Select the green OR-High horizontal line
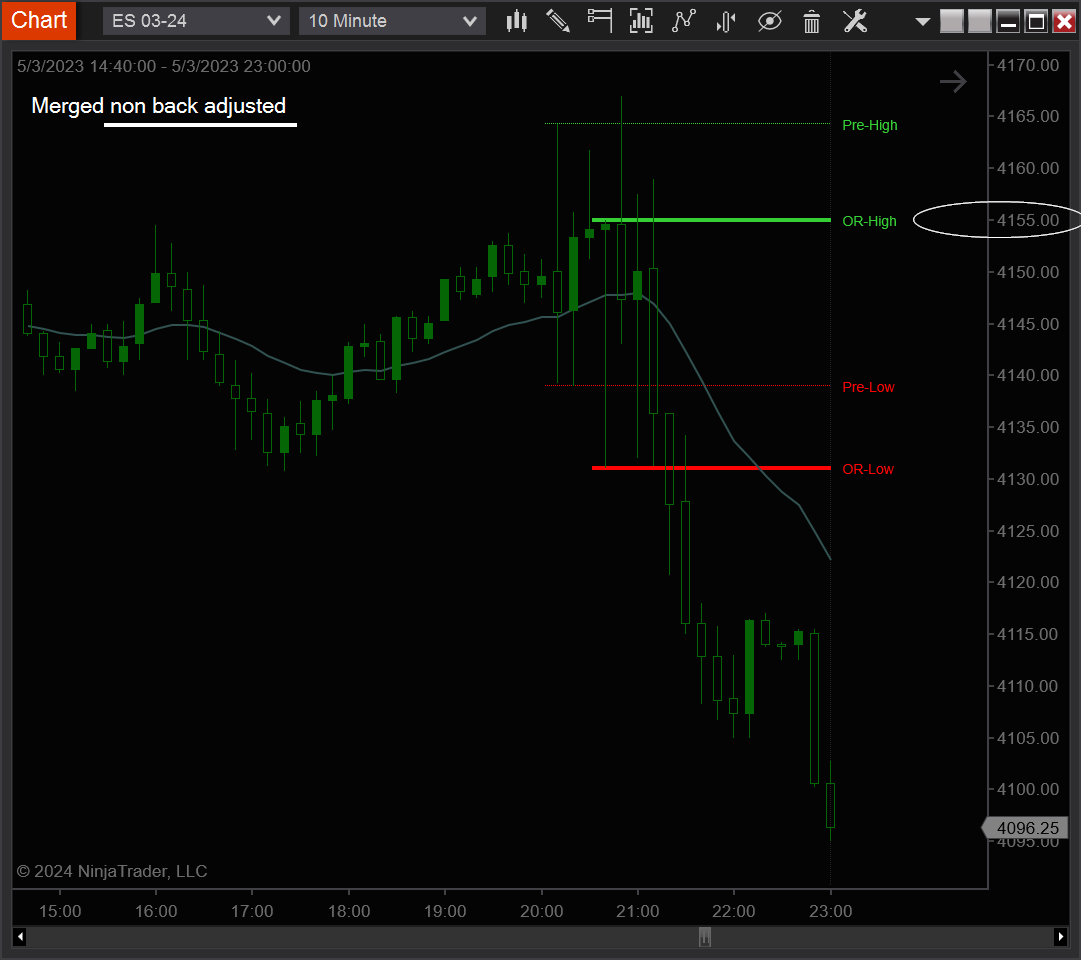Image resolution: width=1081 pixels, height=960 pixels. click(711, 220)
